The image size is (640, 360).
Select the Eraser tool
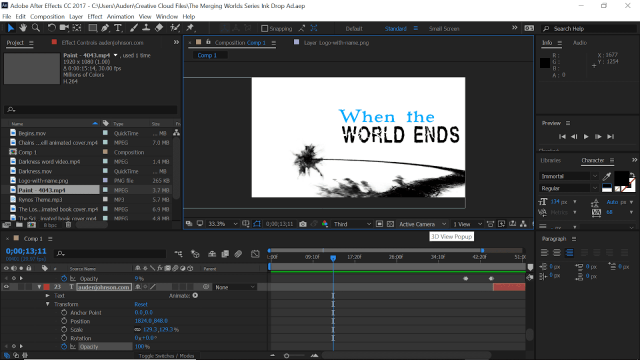[159, 28]
